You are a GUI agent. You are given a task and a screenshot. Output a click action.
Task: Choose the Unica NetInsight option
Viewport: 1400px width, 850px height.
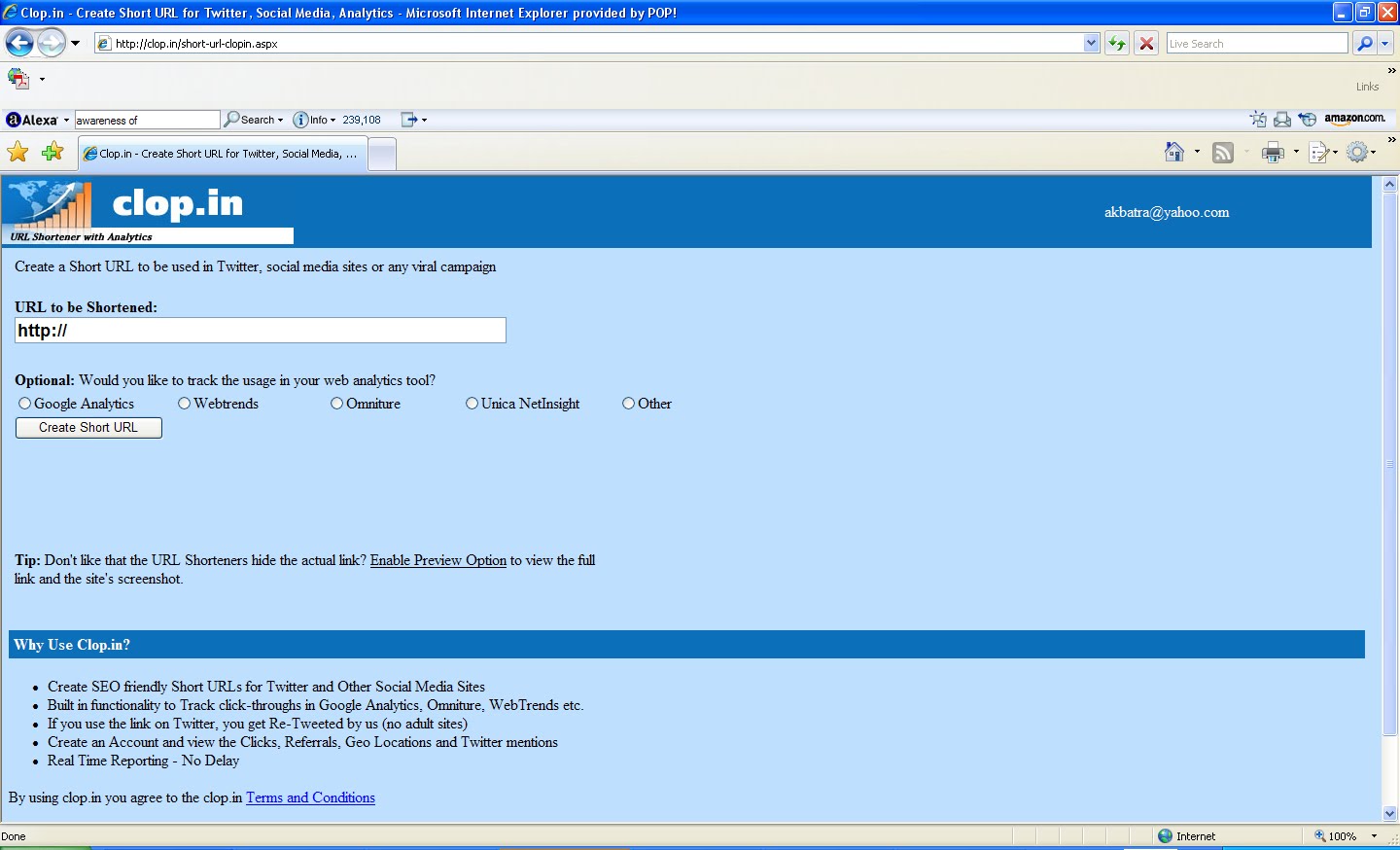coord(472,403)
